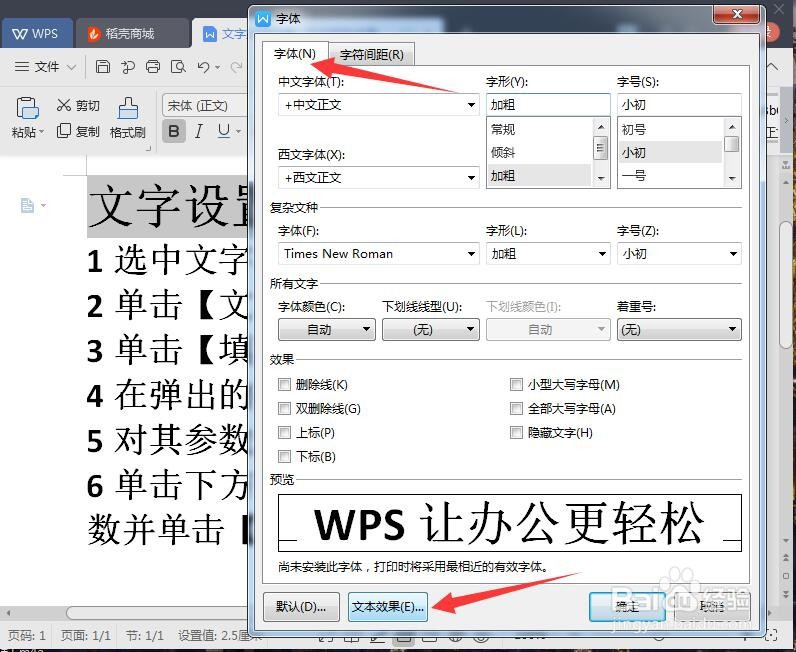Enable the 隐藏文字(H) checkbox
This screenshot has width=796, height=652.
(516, 433)
